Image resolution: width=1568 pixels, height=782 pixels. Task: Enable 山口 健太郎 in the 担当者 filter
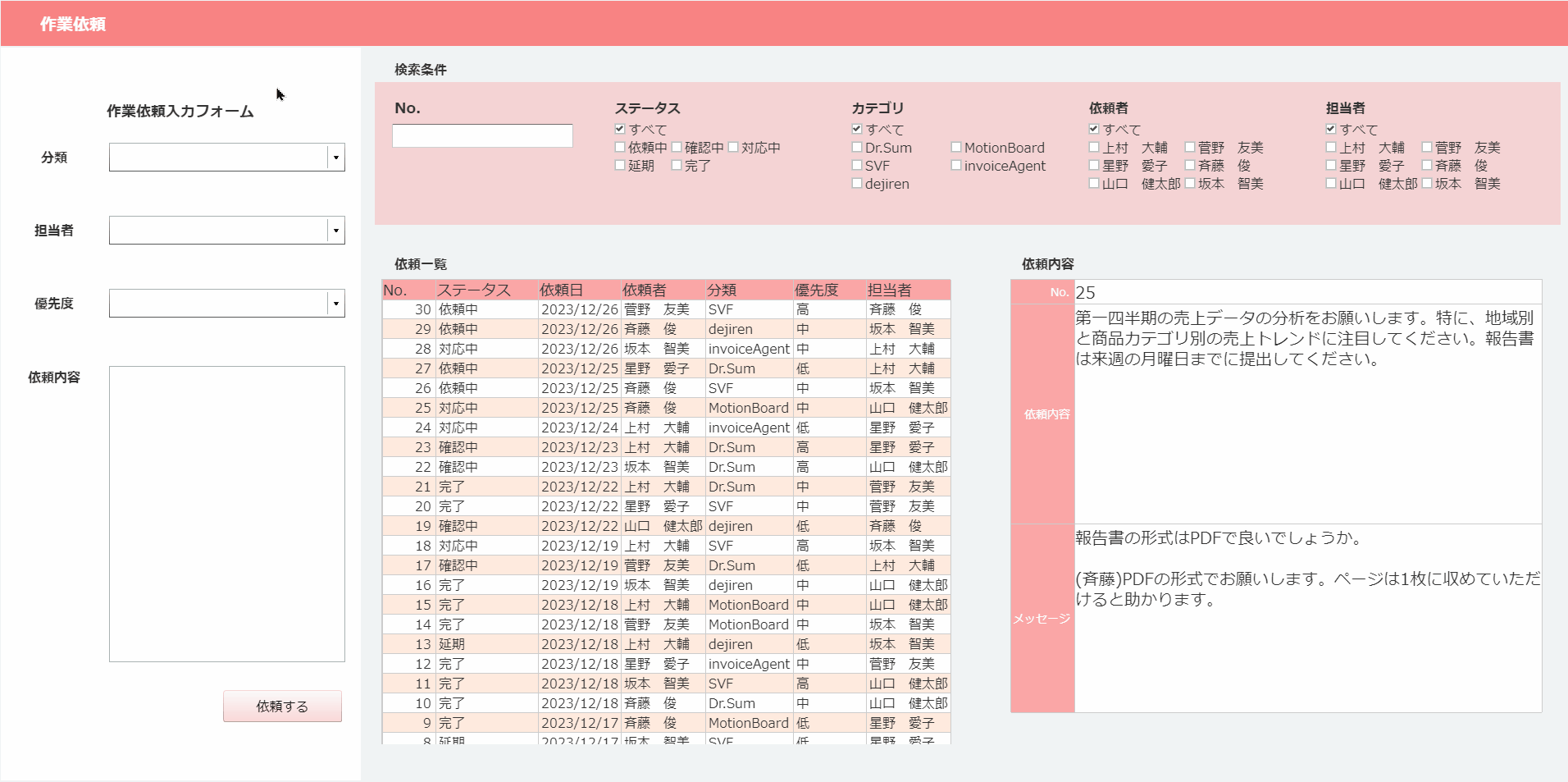(x=1331, y=183)
